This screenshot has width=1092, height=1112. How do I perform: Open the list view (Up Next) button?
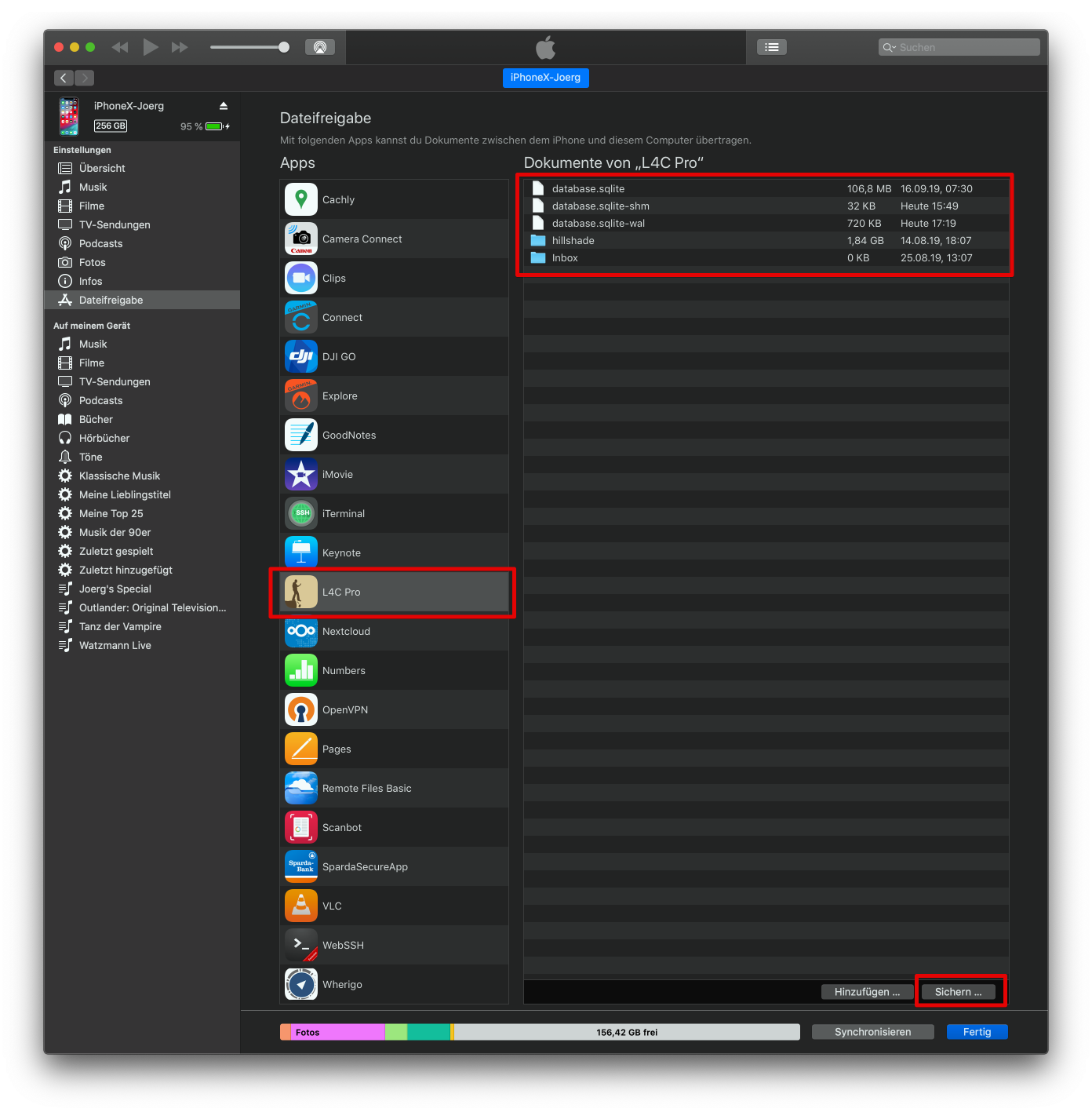tap(772, 47)
